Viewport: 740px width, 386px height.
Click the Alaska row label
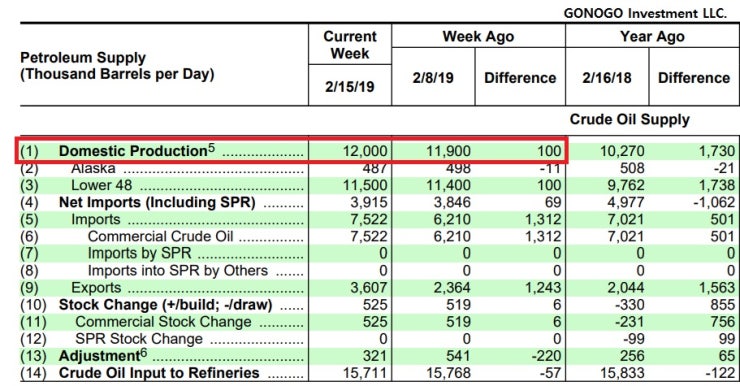(x=93, y=168)
